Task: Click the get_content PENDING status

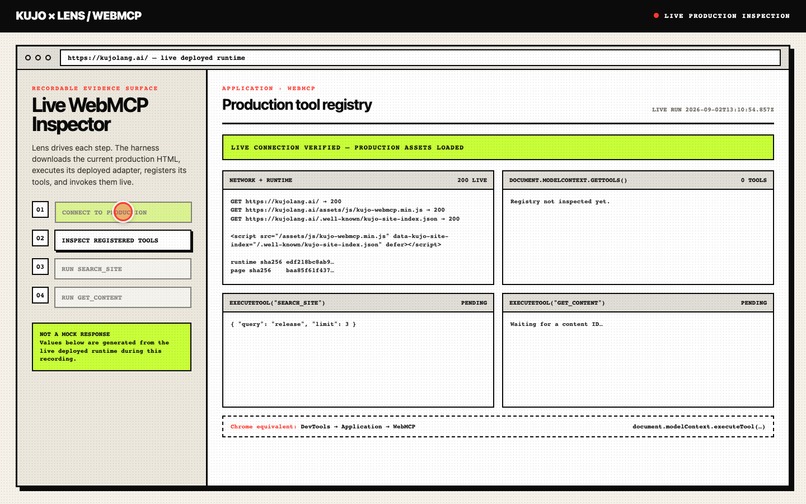Action: click(754, 303)
